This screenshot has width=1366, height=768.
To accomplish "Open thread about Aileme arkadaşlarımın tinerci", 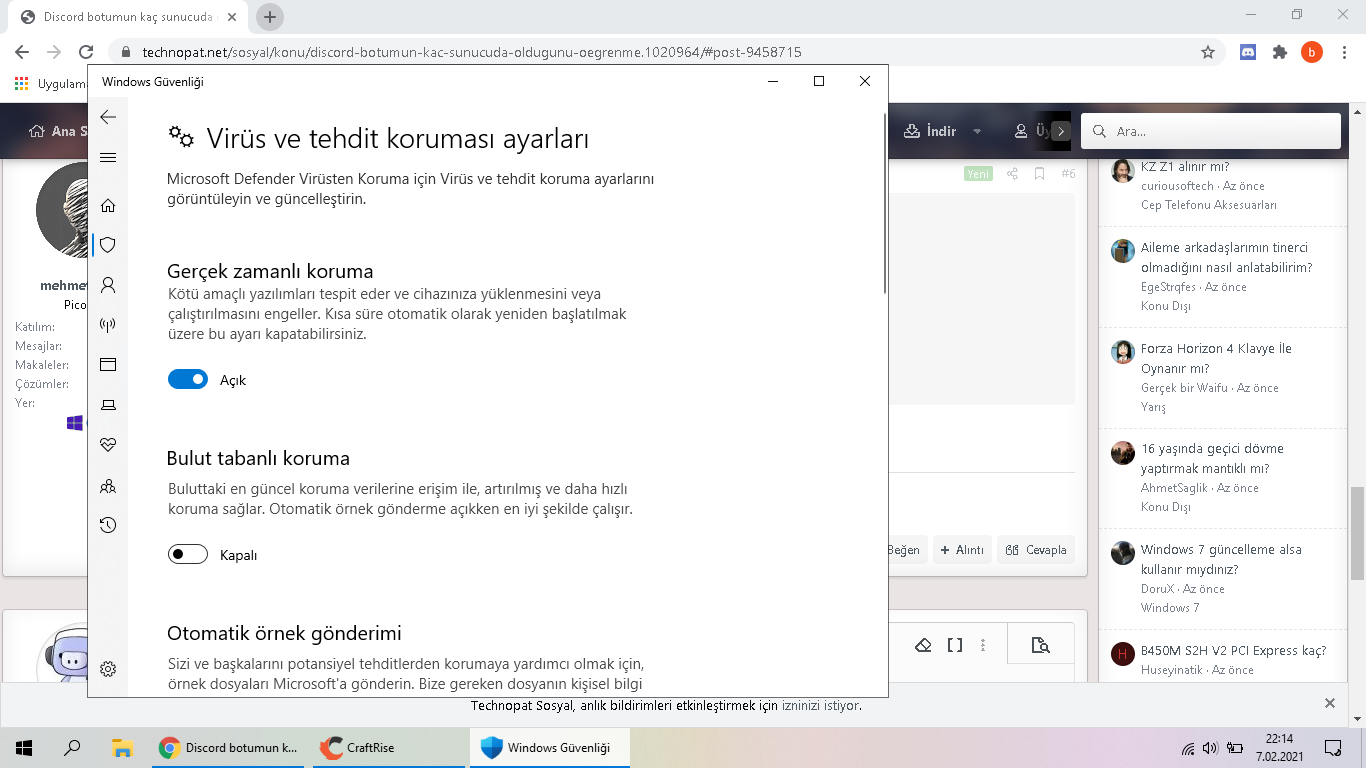I will tap(1226, 257).
